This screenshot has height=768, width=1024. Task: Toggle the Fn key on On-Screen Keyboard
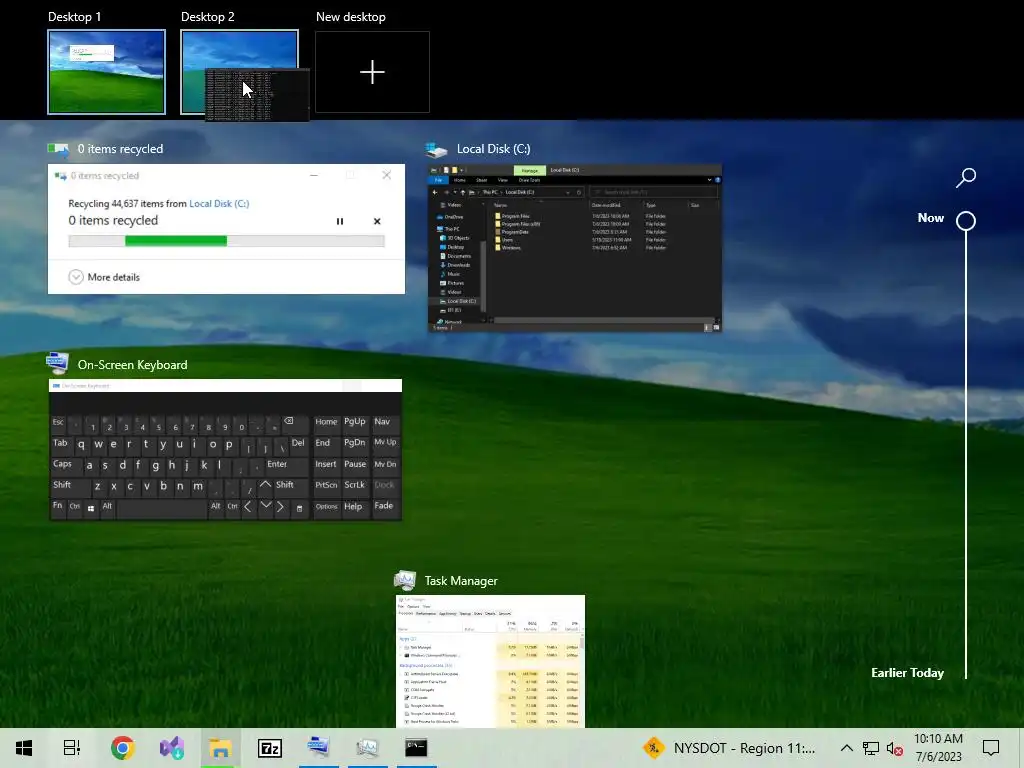(x=58, y=507)
